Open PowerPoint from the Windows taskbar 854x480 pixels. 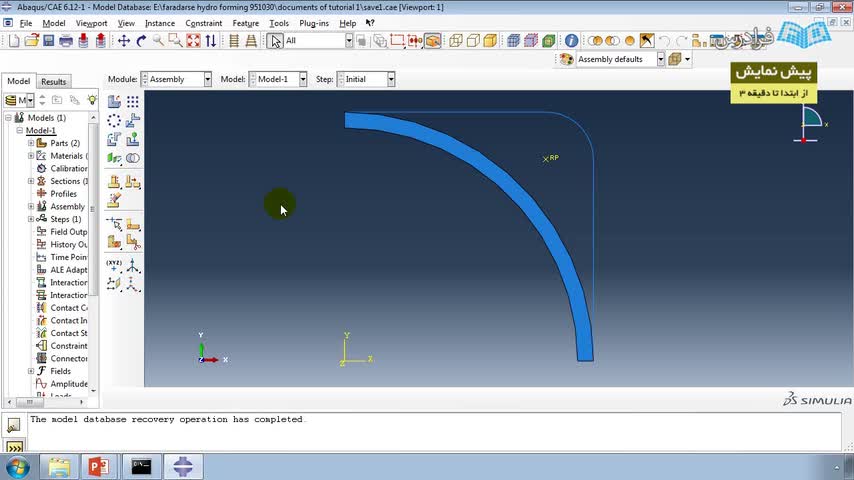(x=98, y=466)
